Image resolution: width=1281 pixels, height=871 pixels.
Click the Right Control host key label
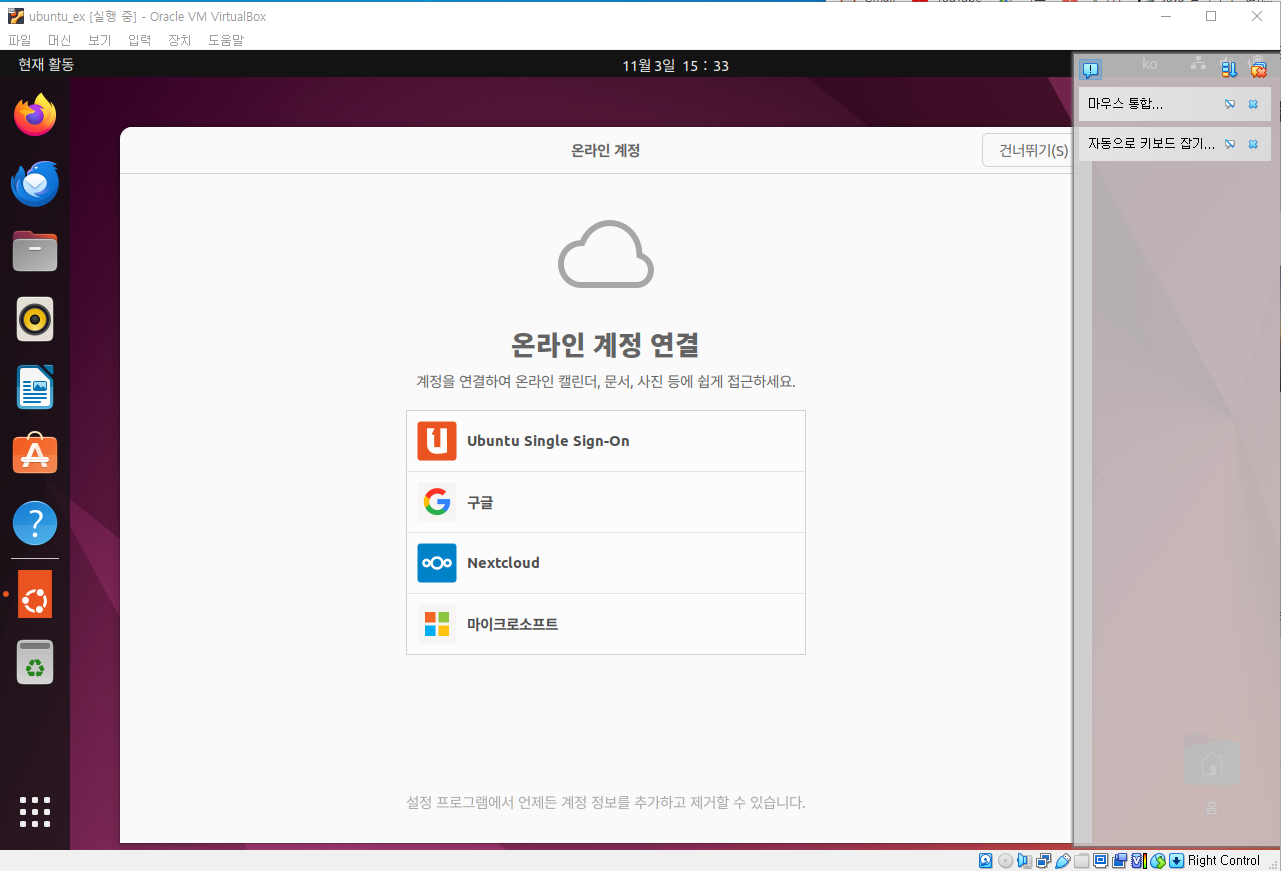pos(1224,861)
